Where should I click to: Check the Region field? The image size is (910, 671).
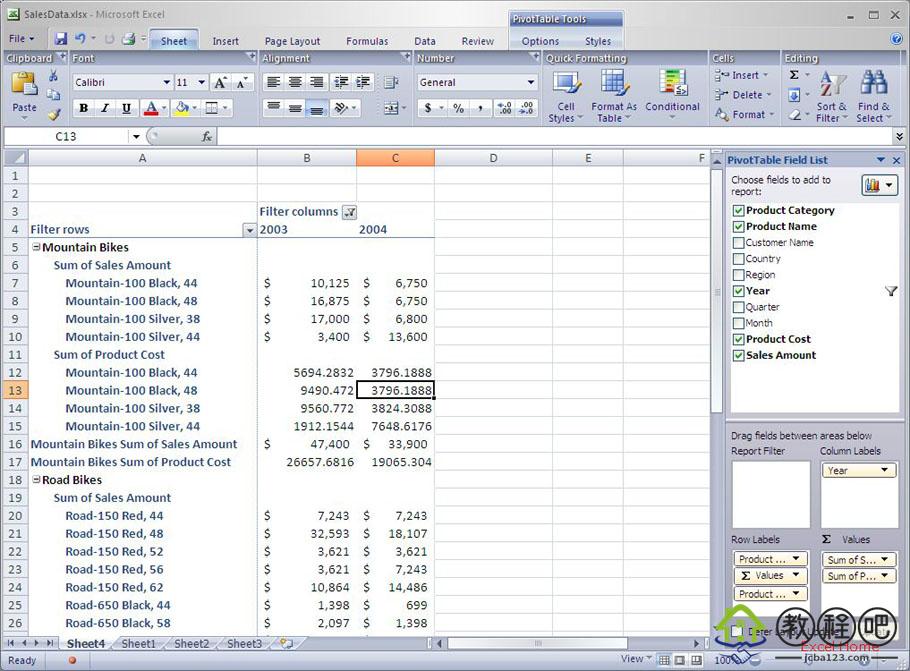point(738,275)
